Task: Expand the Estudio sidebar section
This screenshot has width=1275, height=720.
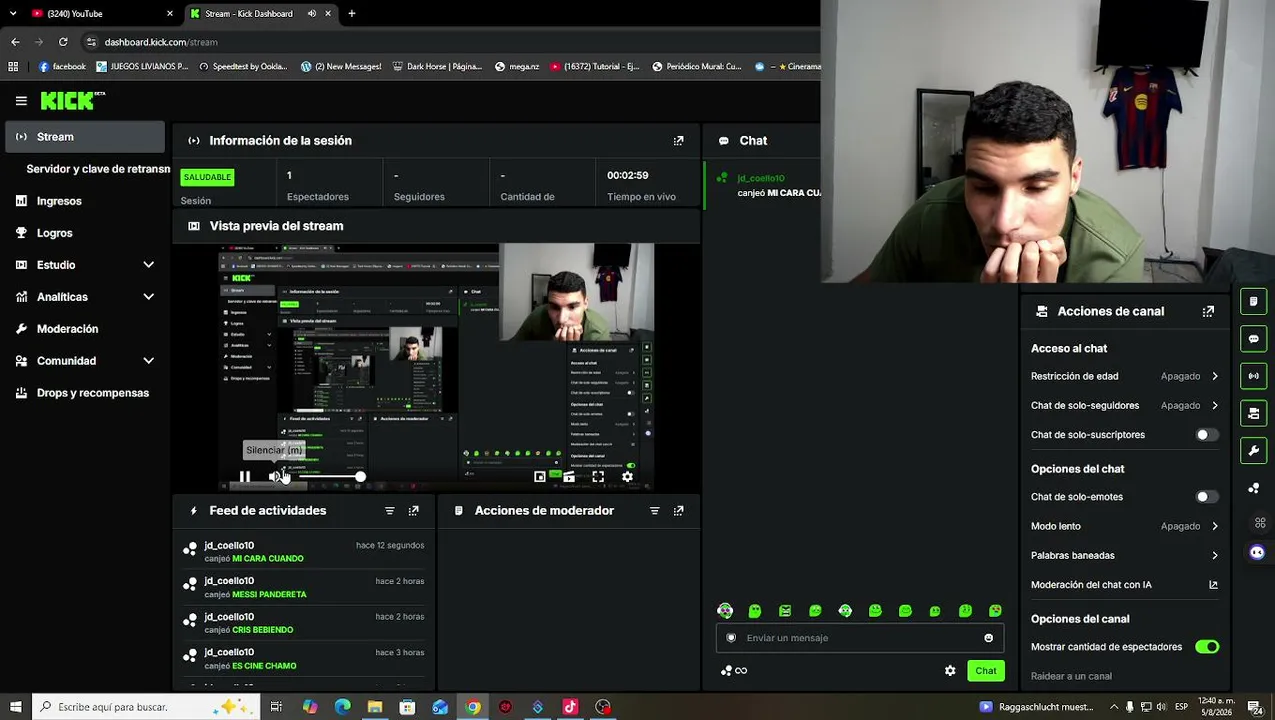Action: pos(148,265)
